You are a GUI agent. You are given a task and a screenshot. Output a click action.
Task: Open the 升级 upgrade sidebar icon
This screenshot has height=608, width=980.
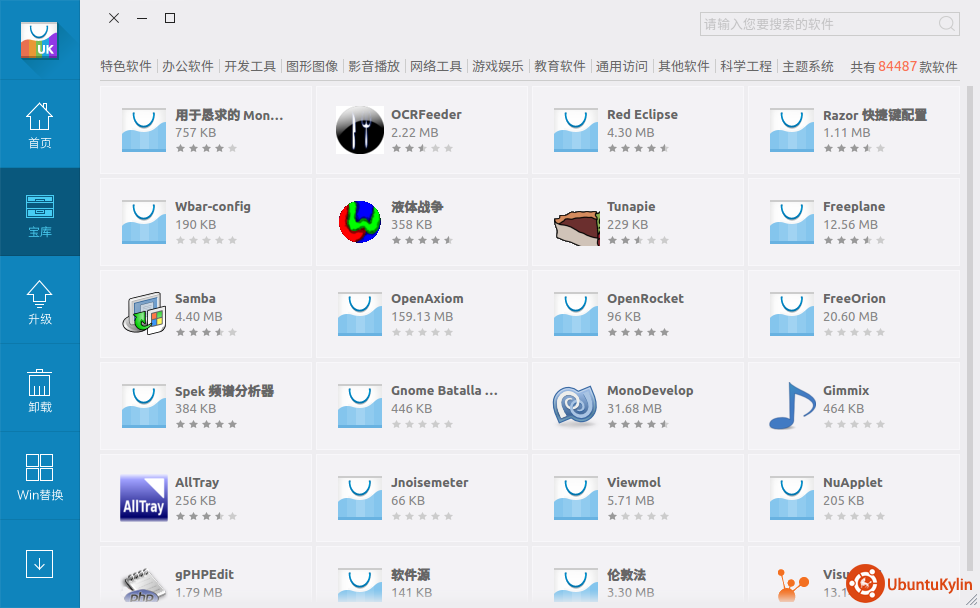coord(39,301)
